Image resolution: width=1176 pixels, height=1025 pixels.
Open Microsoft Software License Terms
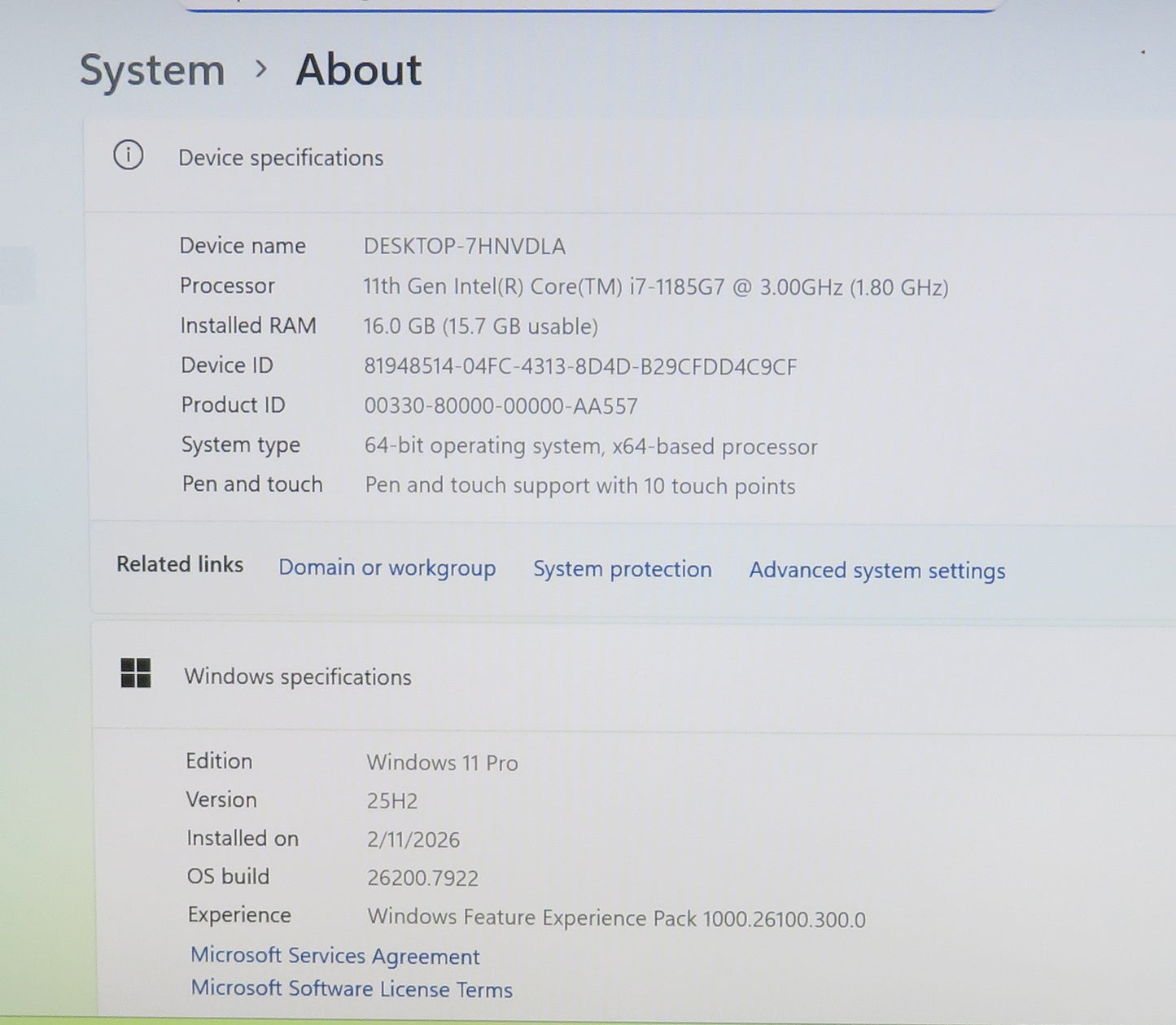click(x=352, y=988)
